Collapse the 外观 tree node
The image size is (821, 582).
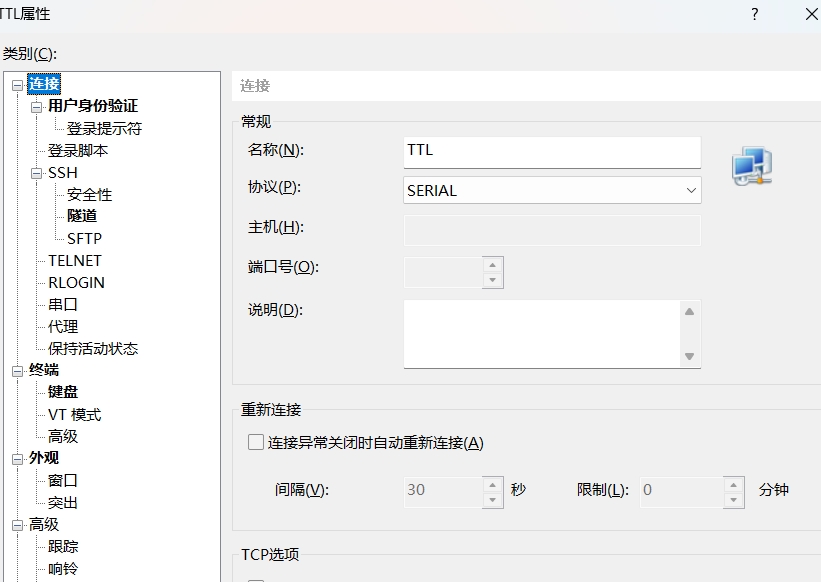click(x=17, y=459)
